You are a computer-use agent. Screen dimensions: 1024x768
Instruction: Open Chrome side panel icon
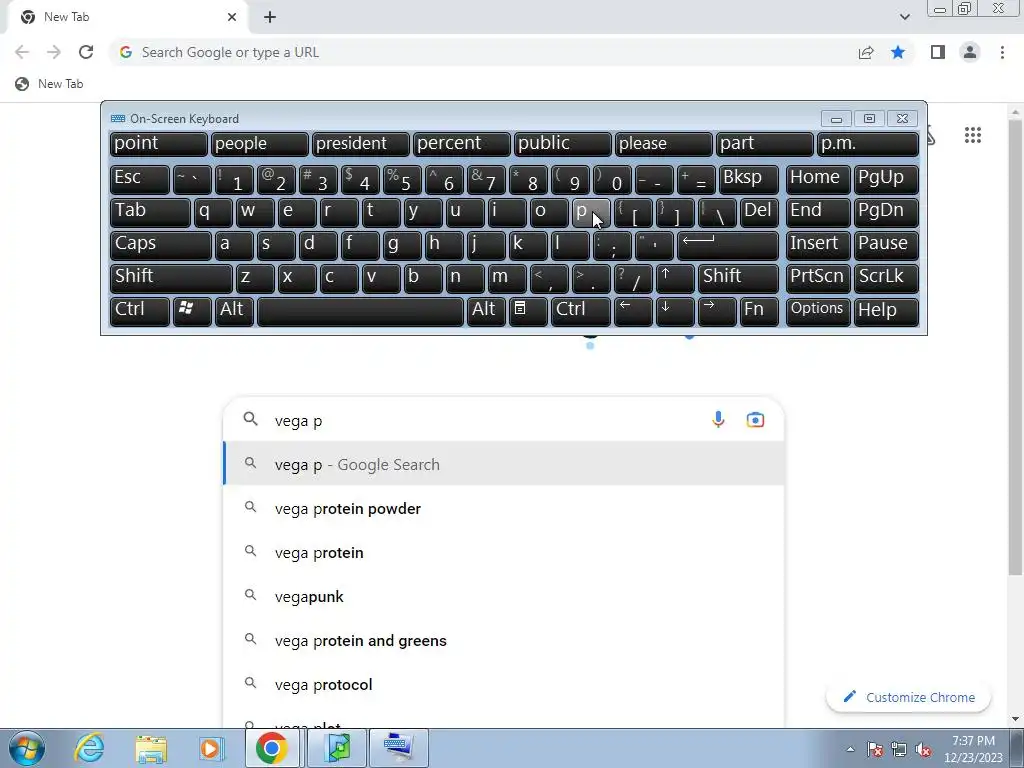[938, 52]
